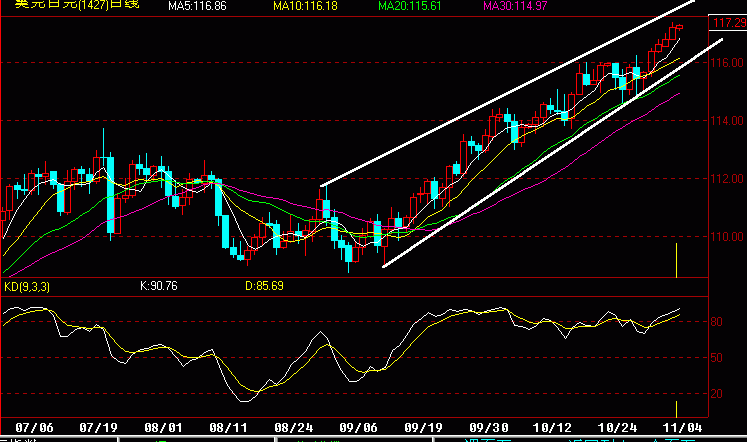Screen dimensions: 747x442
Task: Select the 07/06 date on the time axis
Action: (34, 428)
